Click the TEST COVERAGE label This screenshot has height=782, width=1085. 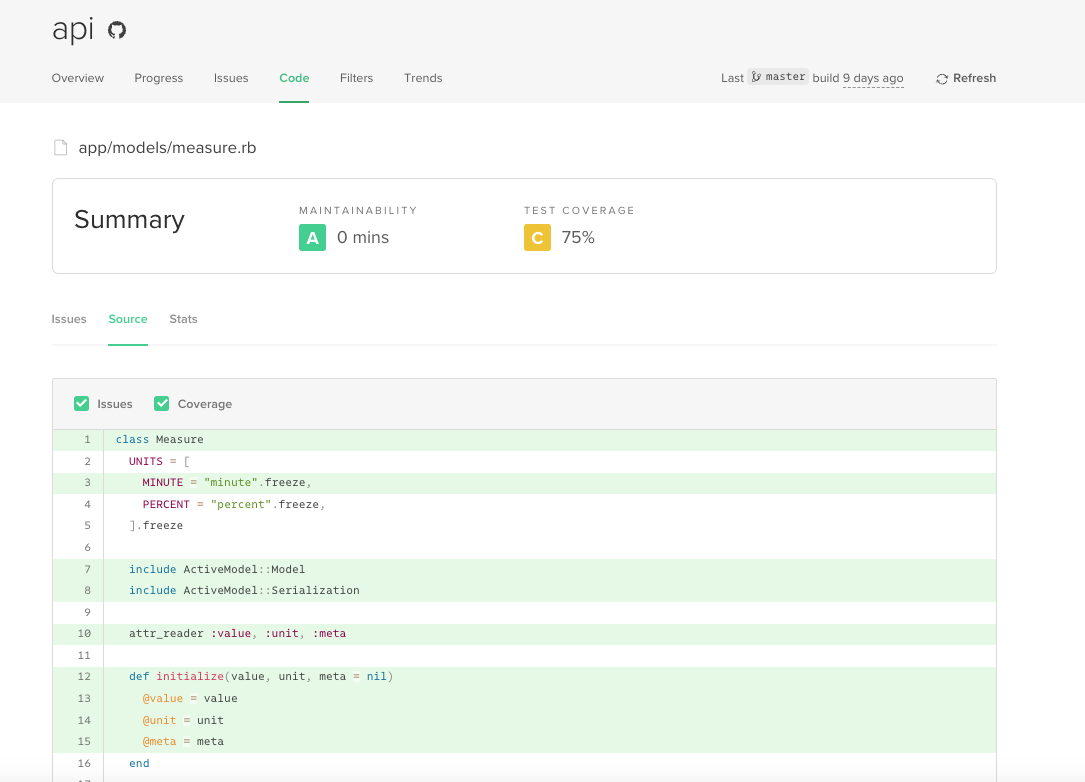579,210
